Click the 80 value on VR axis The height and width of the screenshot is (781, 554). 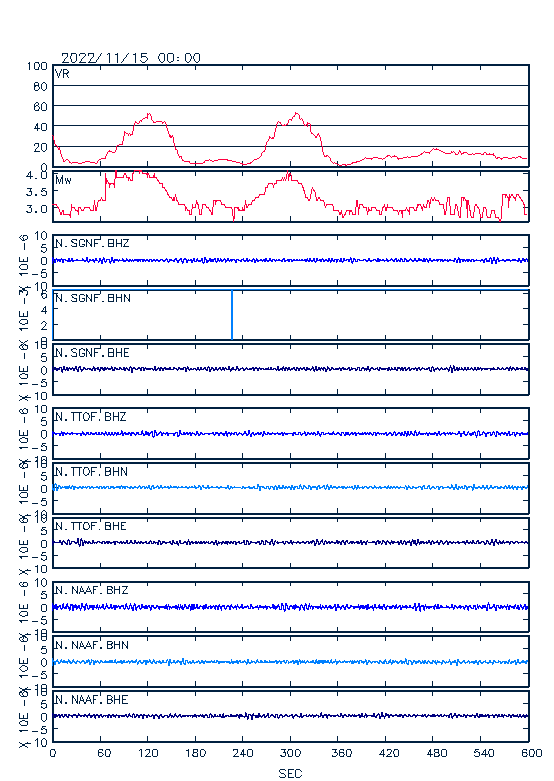[x=40, y=87]
